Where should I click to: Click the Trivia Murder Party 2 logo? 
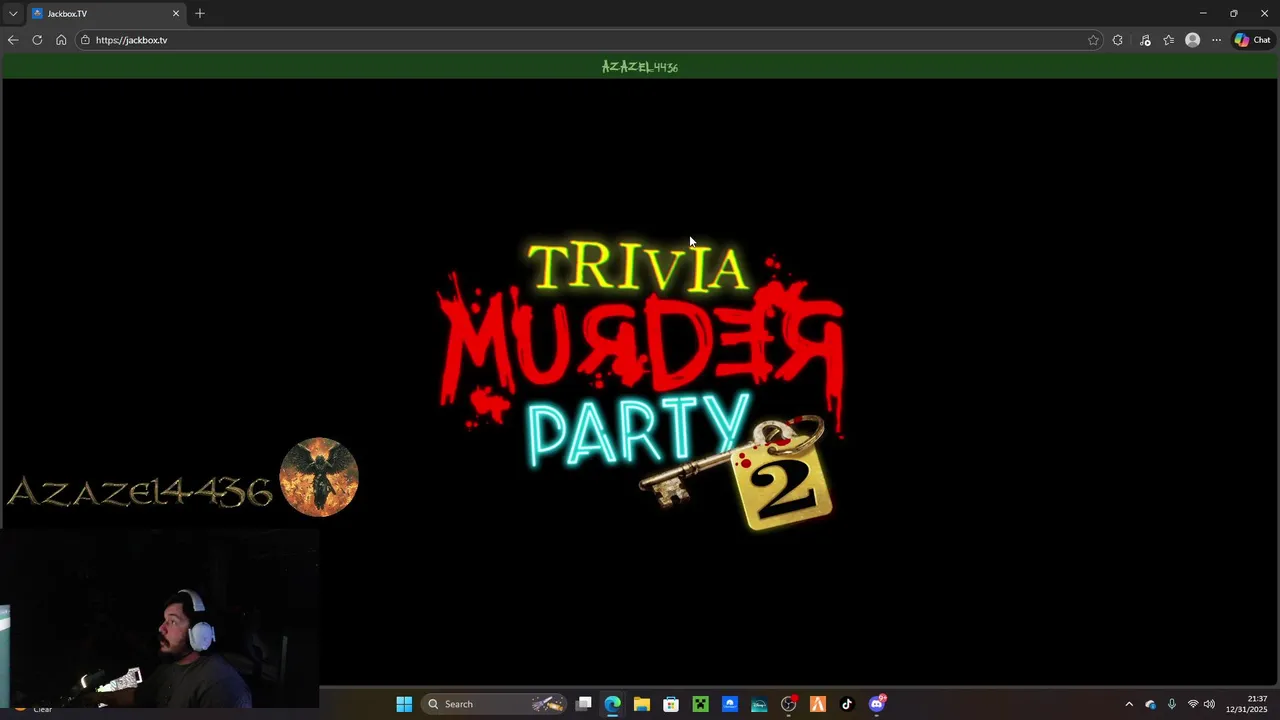pos(640,385)
